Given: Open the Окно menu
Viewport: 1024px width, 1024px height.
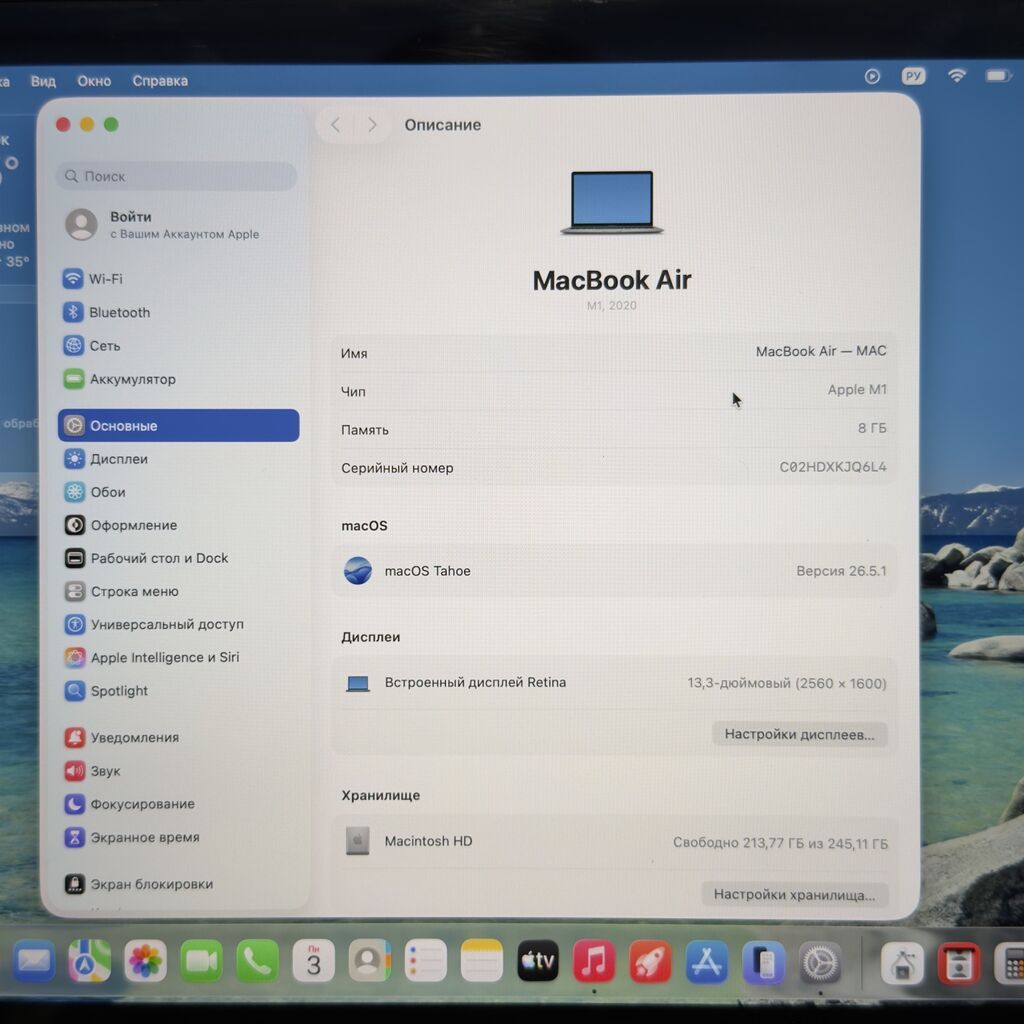Looking at the screenshot, I should click(x=94, y=82).
